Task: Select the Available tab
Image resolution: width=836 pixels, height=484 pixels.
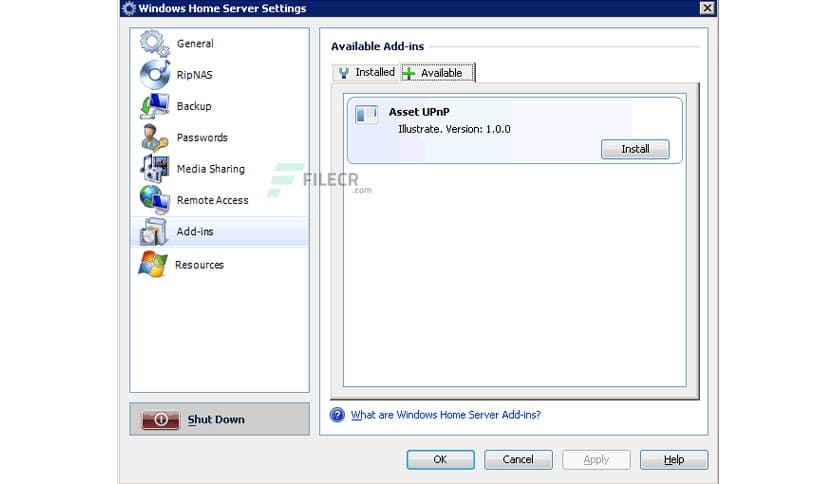Action: tap(437, 72)
